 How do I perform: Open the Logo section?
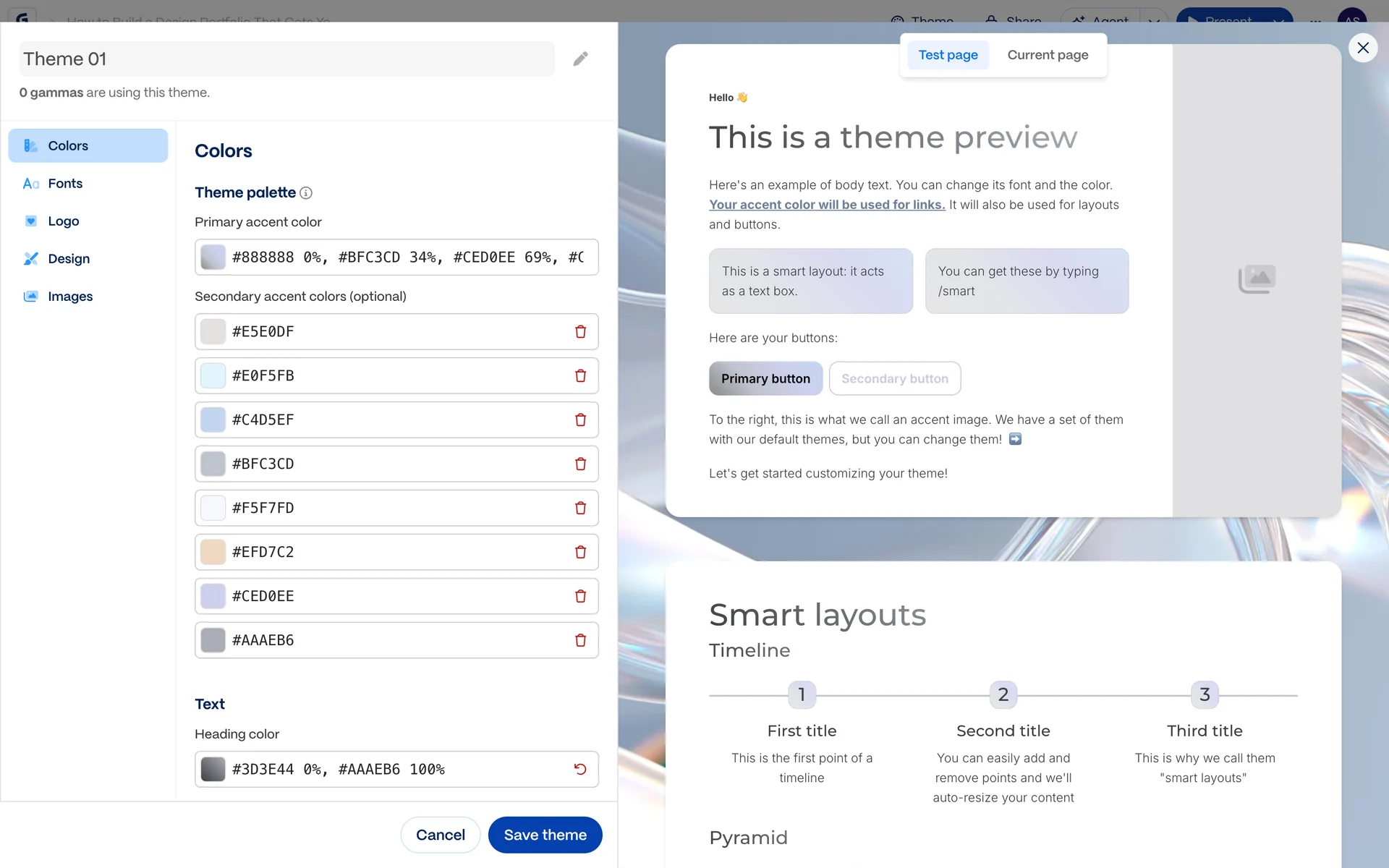click(x=64, y=221)
